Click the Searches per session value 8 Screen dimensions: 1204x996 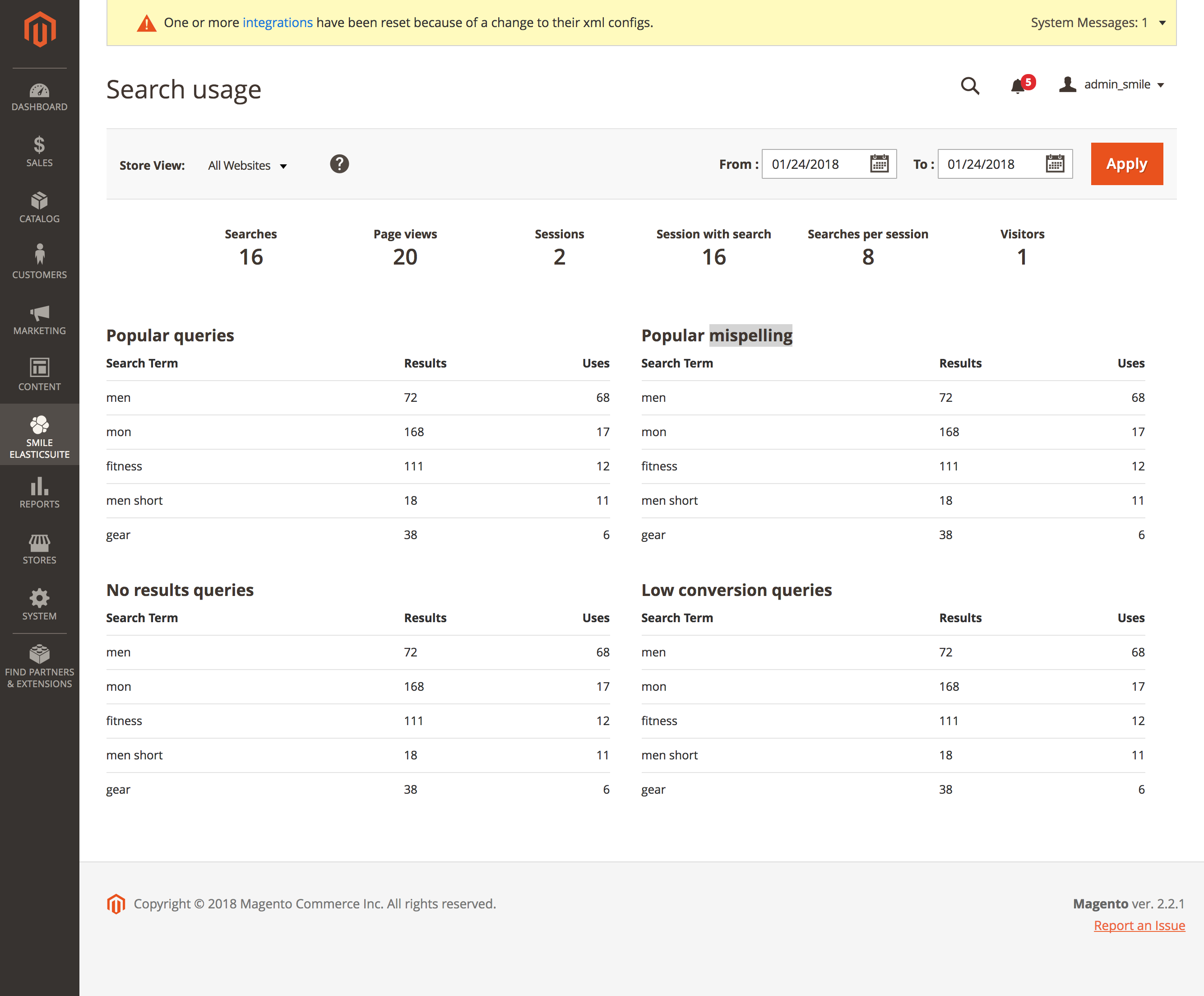click(868, 257)
